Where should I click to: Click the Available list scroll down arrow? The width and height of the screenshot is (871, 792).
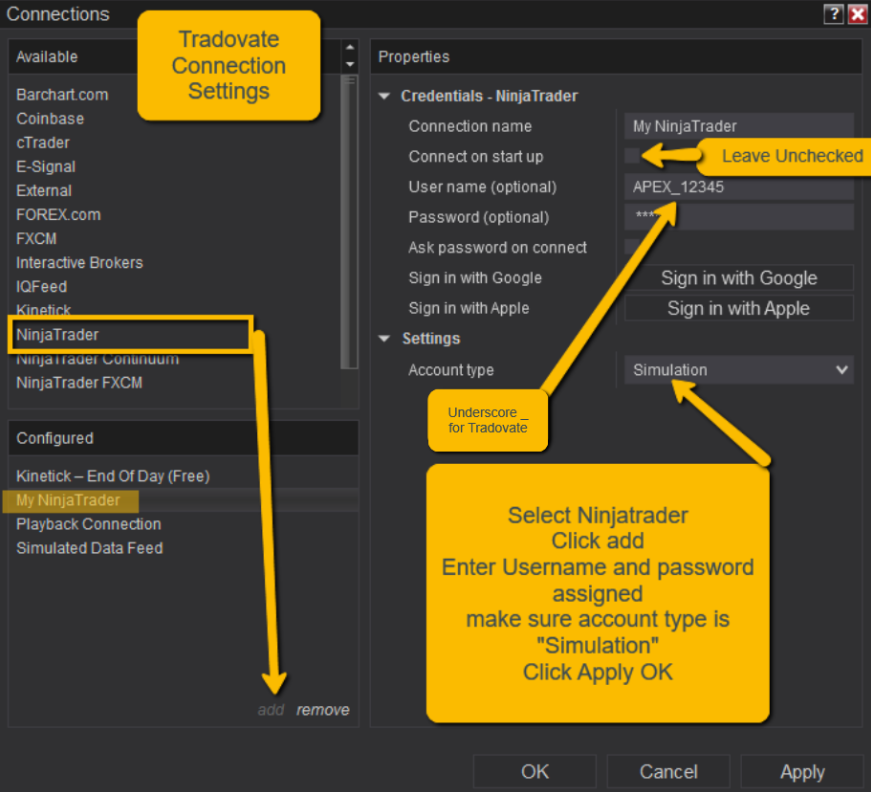point(350,64)
